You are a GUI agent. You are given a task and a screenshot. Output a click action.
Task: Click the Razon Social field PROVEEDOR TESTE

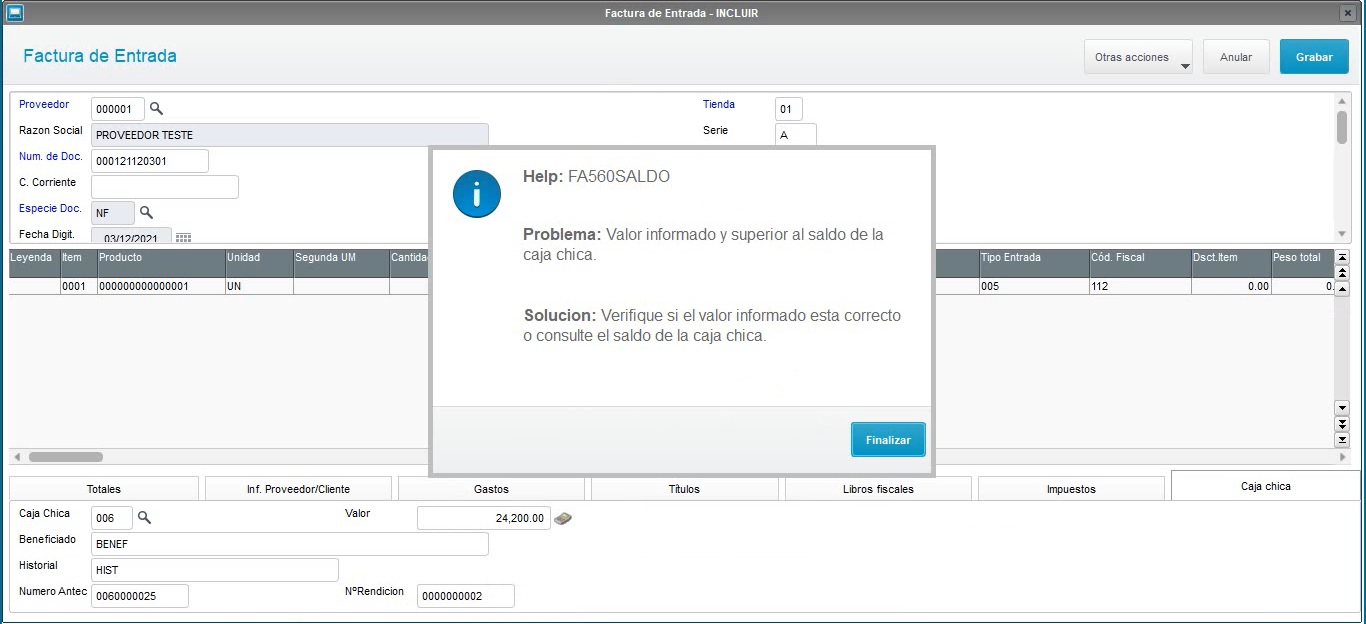290,135
